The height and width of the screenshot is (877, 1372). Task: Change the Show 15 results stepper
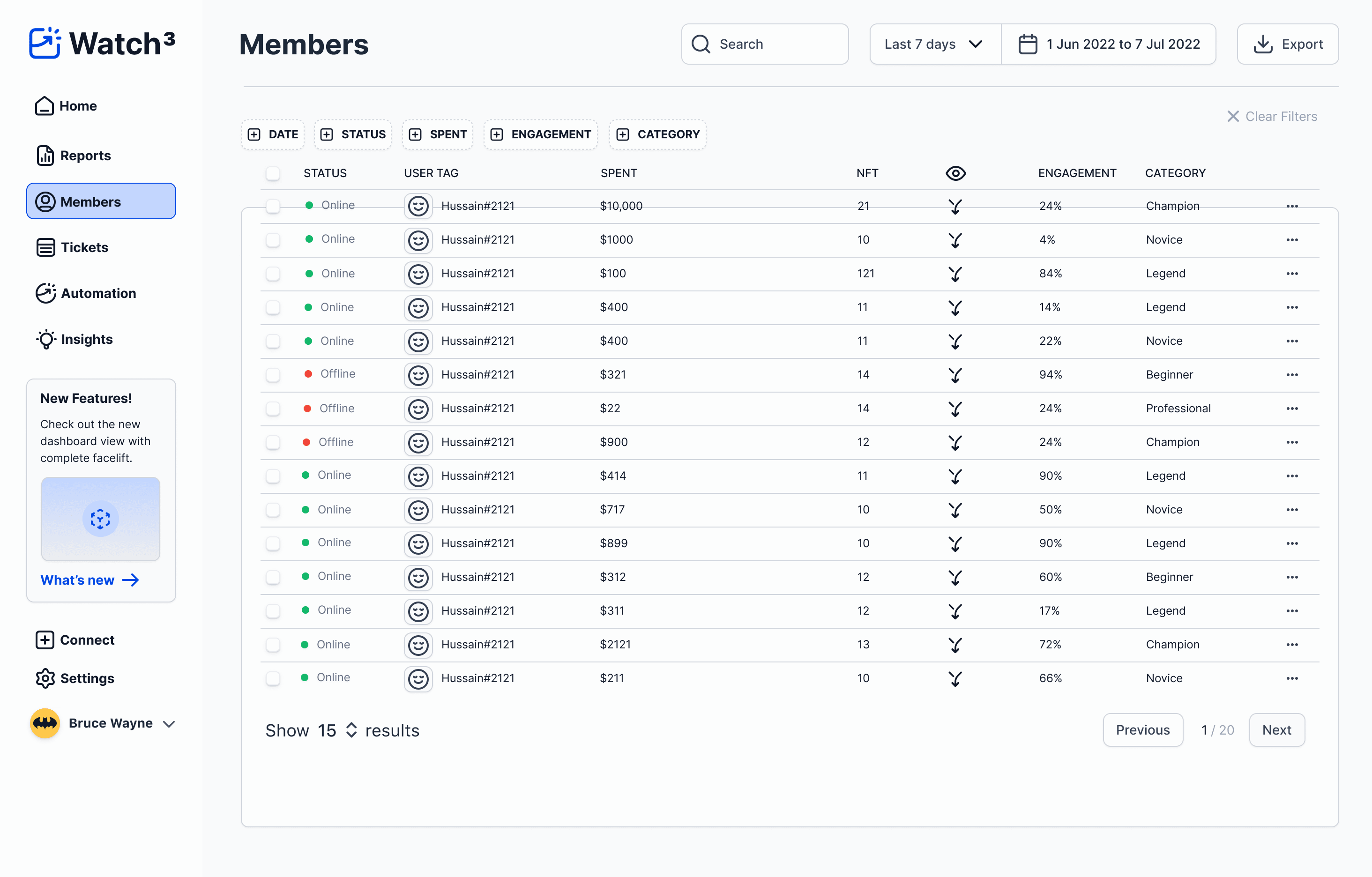coord(351,730)
